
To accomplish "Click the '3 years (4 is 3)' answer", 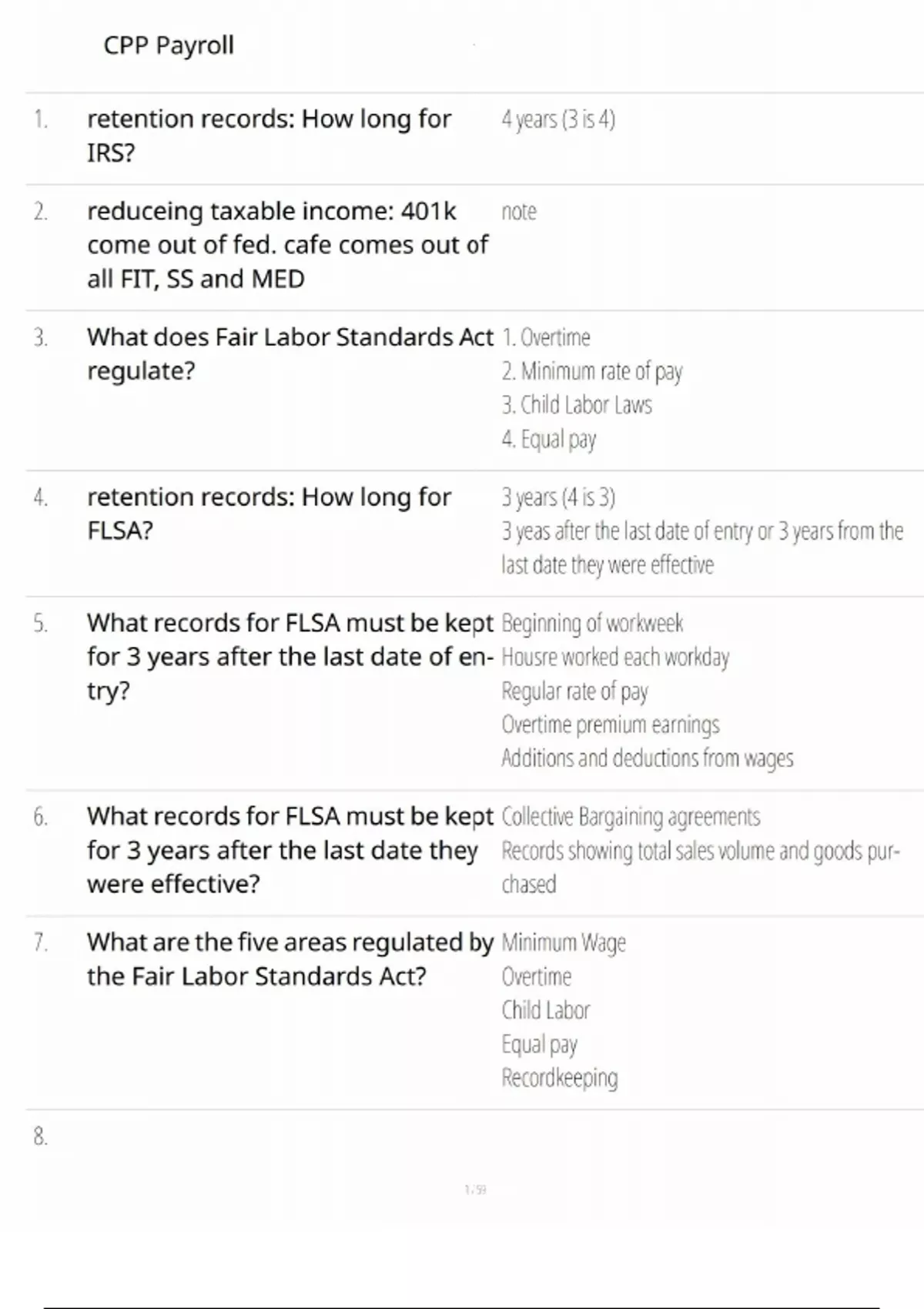I will click(x=558, y=497).
